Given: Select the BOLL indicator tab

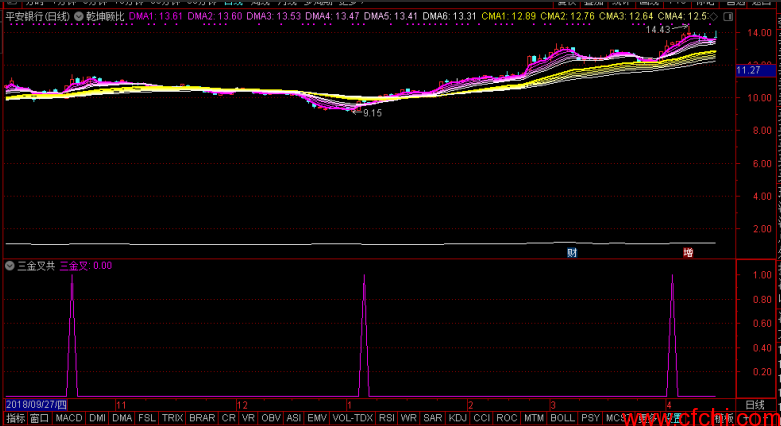Looking at the screenshot, I should (x=562, y=418).
